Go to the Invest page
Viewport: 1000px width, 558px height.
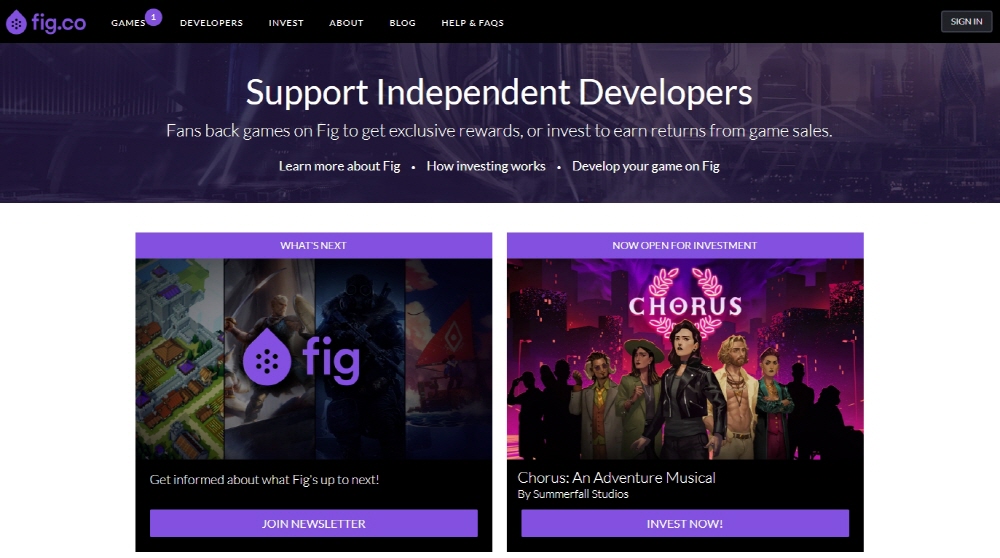click(286, 23)
